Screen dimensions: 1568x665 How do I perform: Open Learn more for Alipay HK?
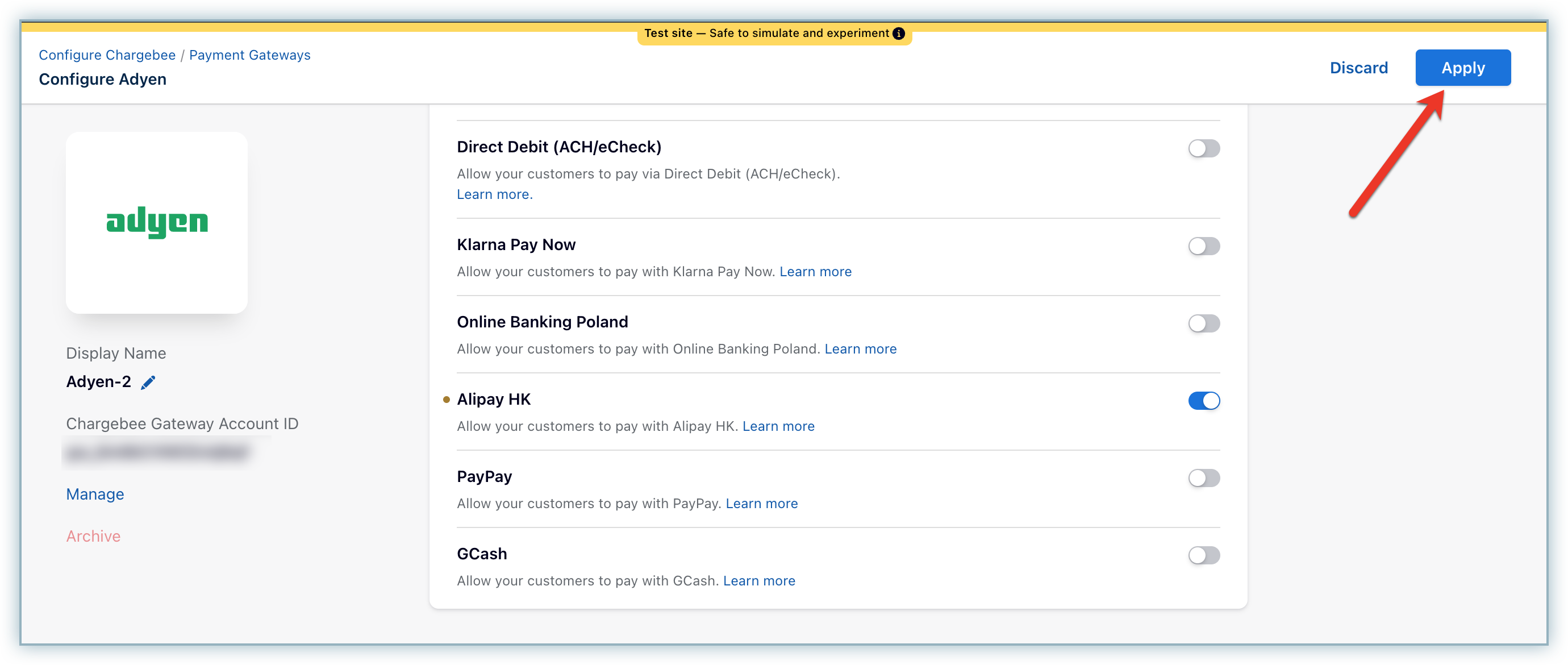[x=778, y=426]
